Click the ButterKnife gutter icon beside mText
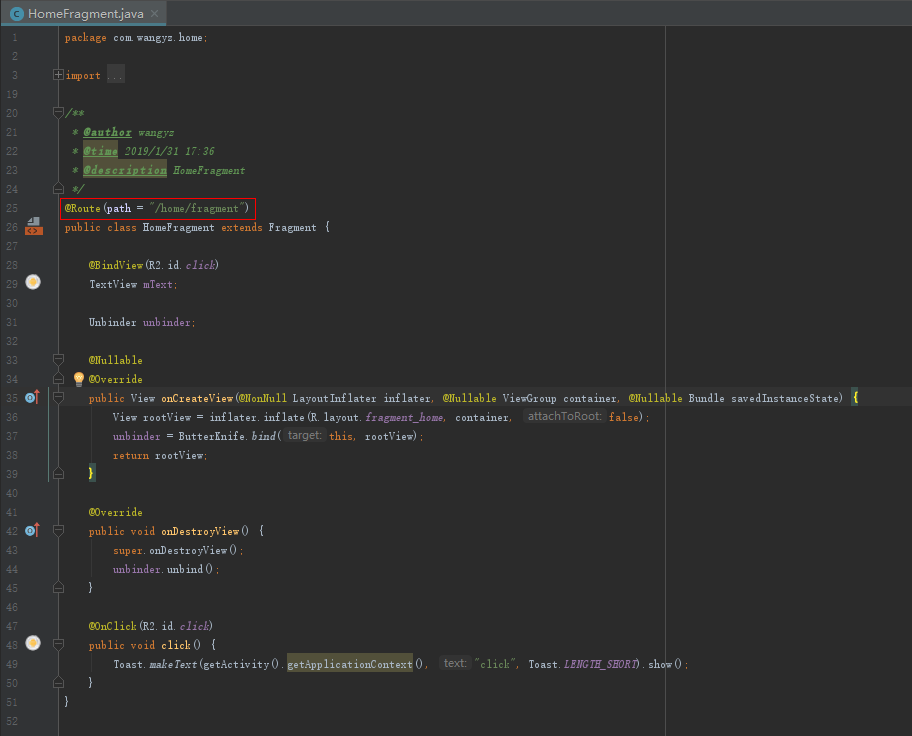912x736 pixels. click(x=33, y=283)
